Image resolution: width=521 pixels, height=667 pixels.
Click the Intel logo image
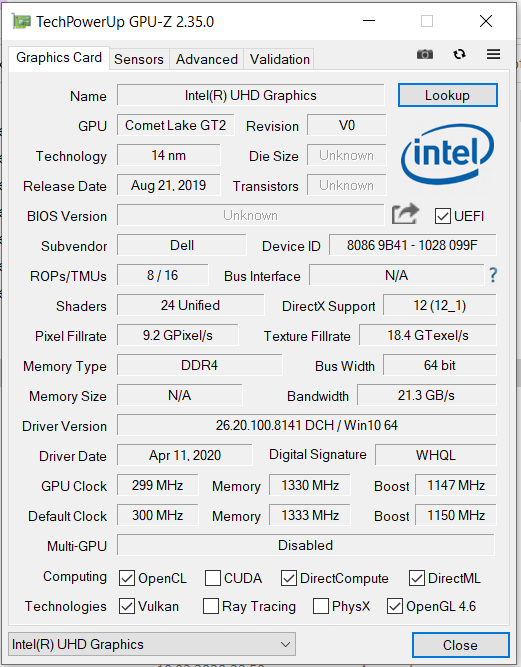(447, 154)
